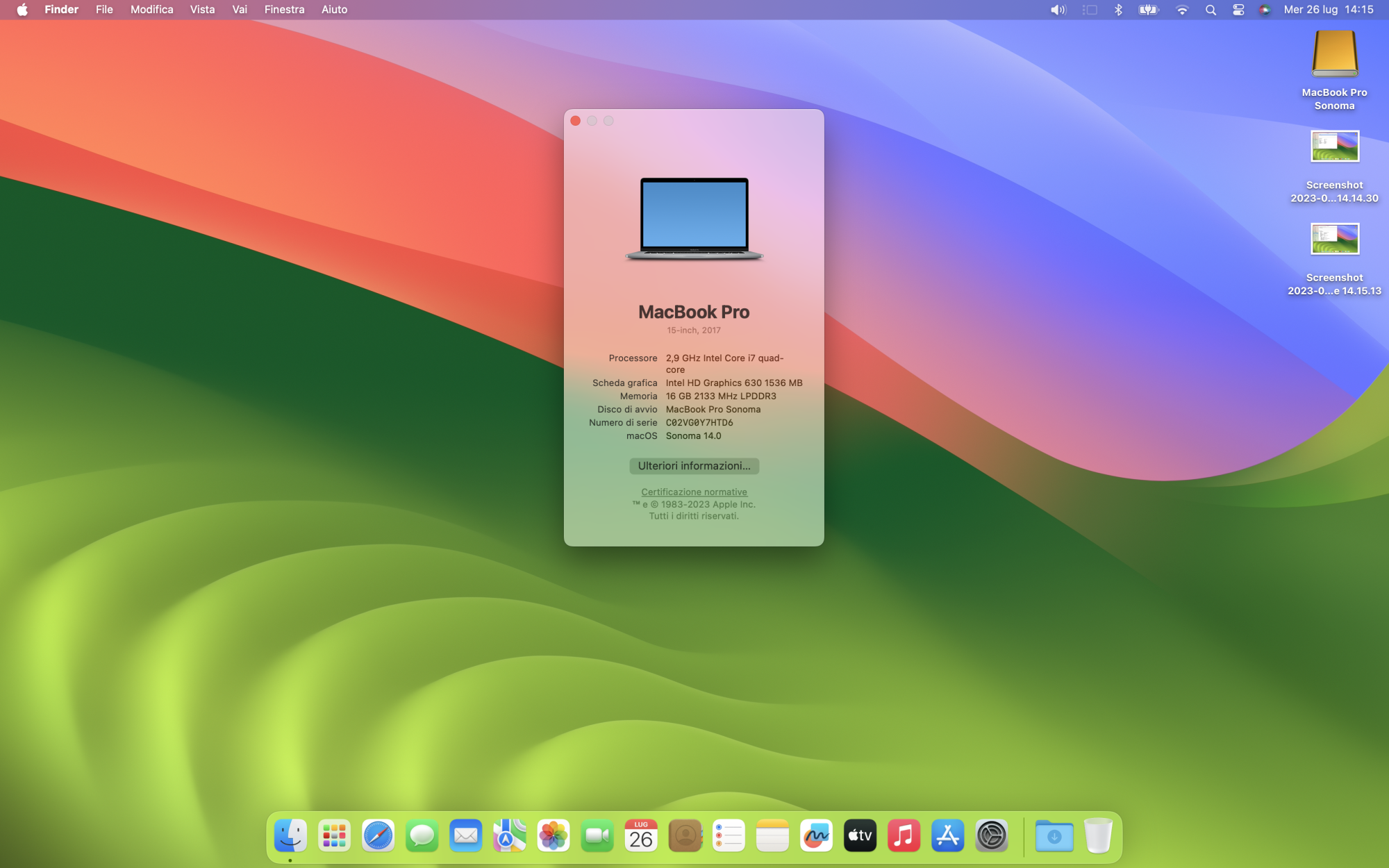Open Control Center in menu bar

tap(1238, 10)
